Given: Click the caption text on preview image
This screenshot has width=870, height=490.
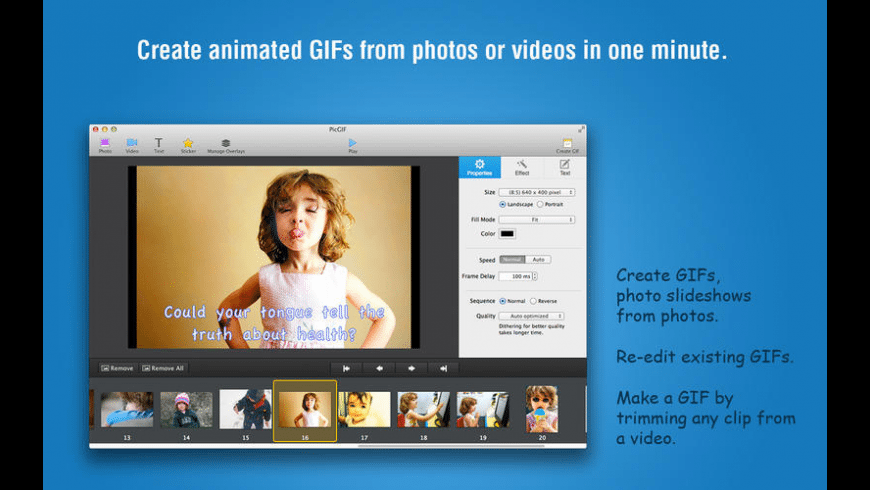Looking at the screenshot, I should coord(274,323).
